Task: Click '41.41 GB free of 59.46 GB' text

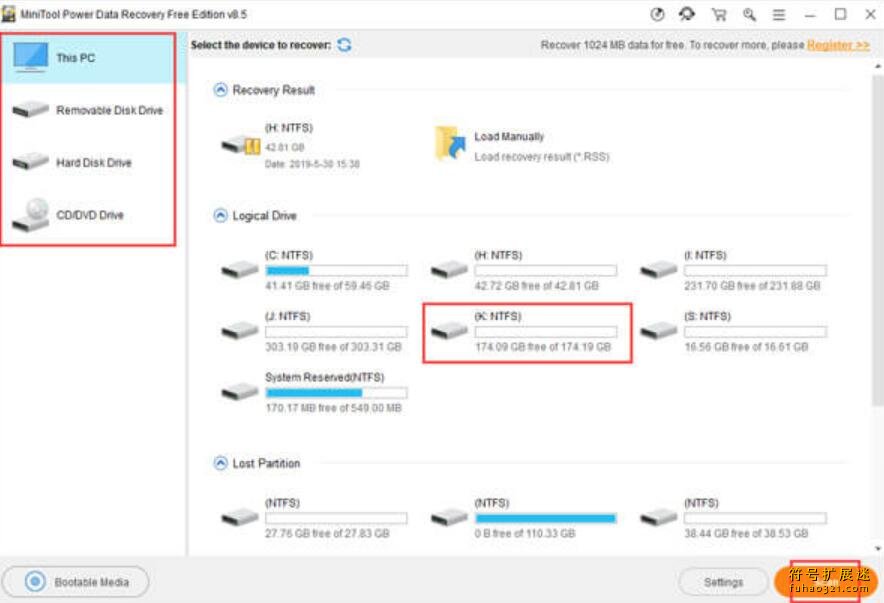Action: point(328,286)
